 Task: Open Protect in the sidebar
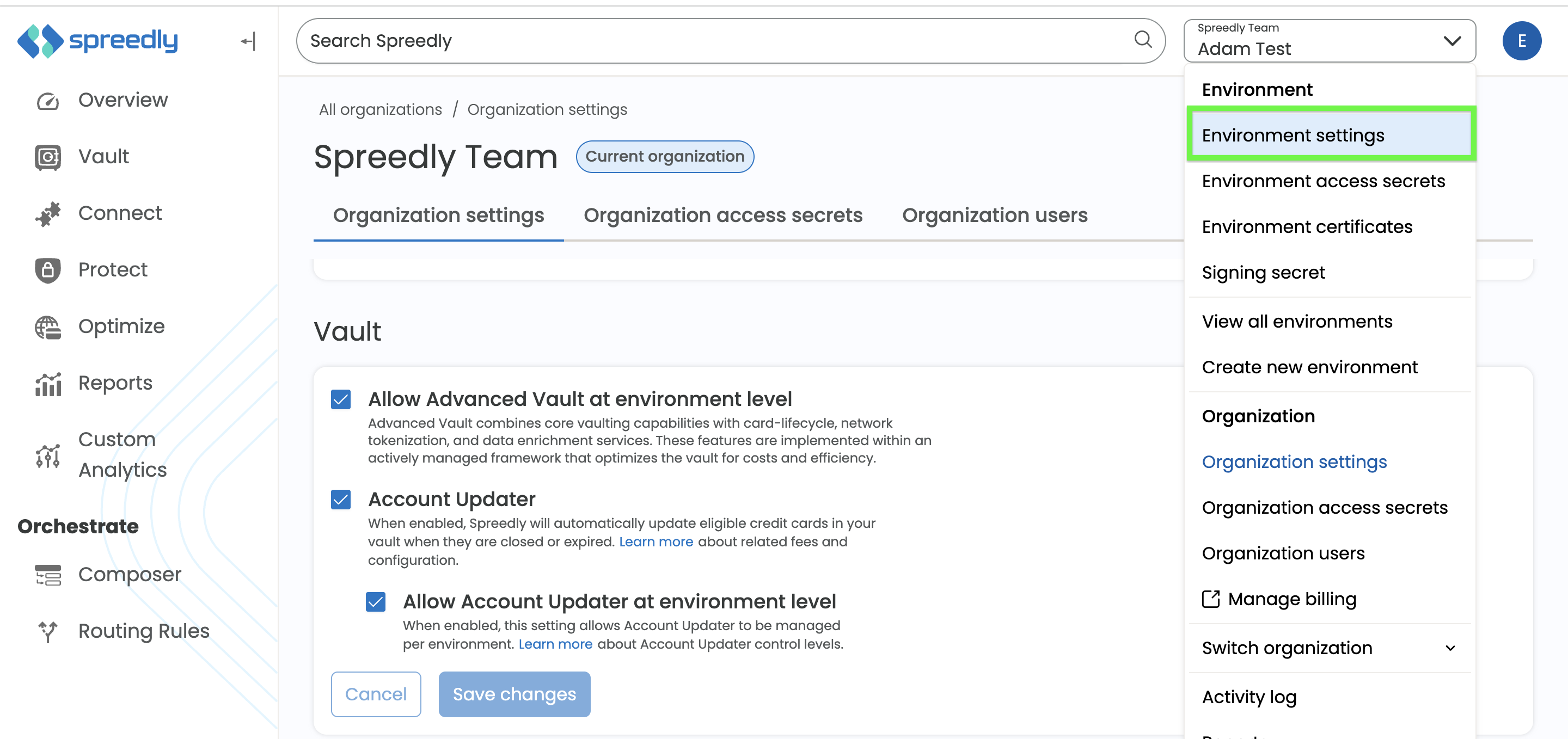click(x=113, y=270)
